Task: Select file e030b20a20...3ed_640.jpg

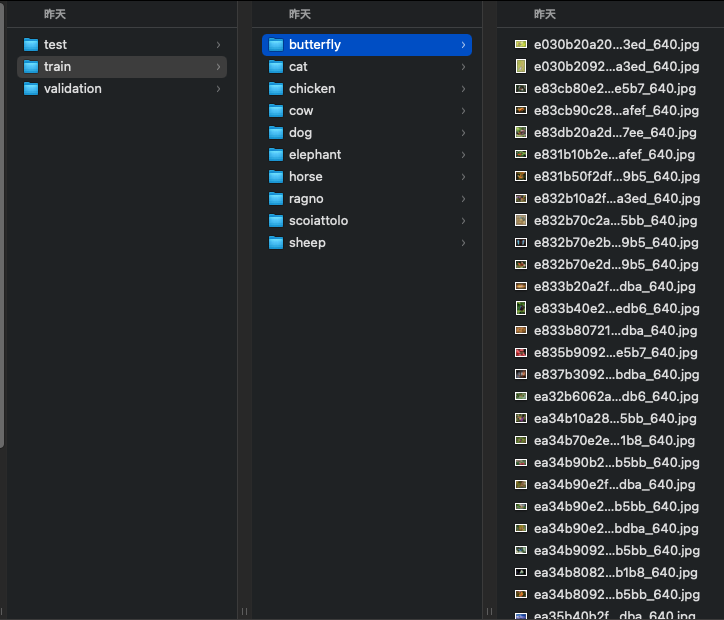Action: click(x=616, y=45)
